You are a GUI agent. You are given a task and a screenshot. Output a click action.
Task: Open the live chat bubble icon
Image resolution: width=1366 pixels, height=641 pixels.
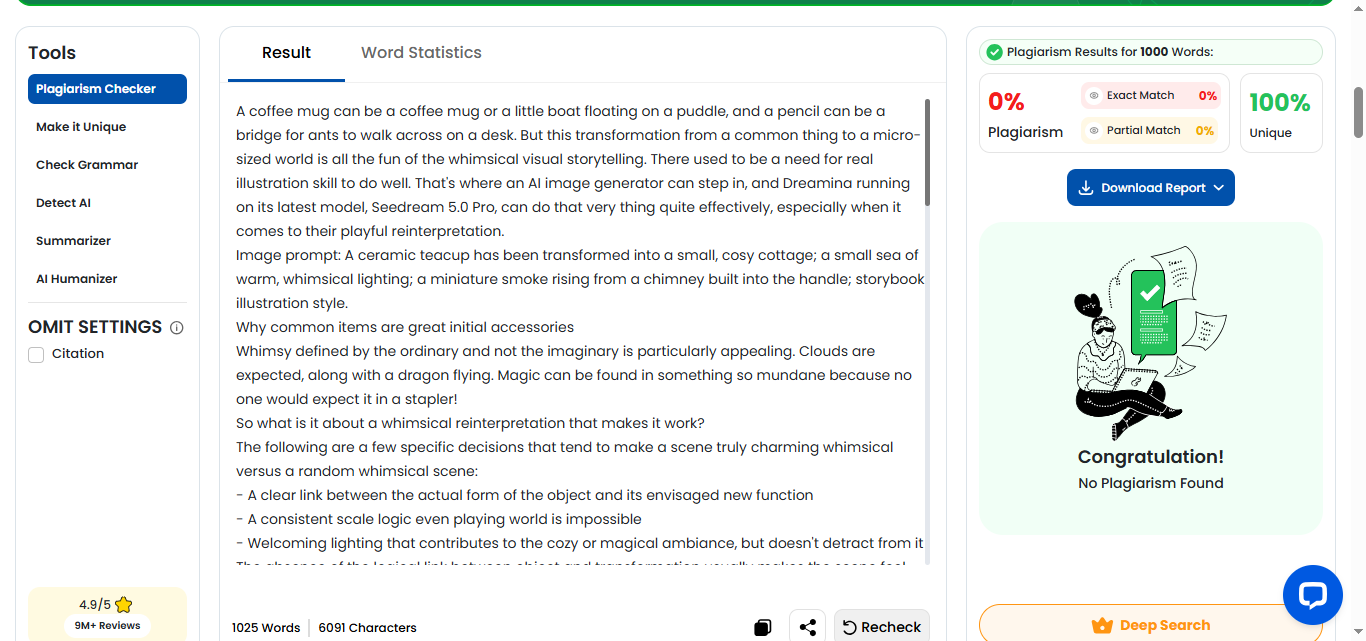point(1312,595)
